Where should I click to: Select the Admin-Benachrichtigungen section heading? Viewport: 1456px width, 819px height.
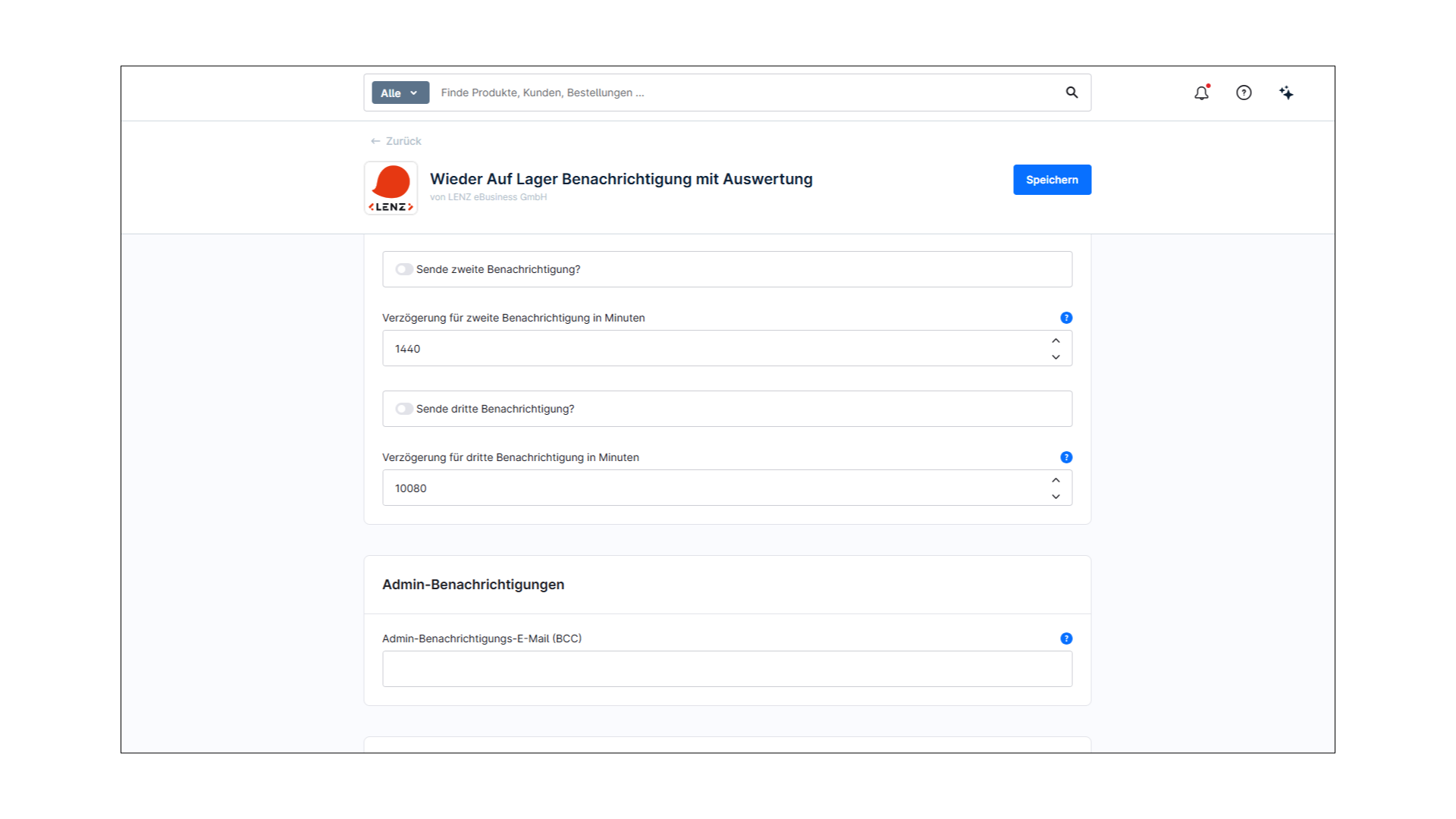tap(472, 584)
